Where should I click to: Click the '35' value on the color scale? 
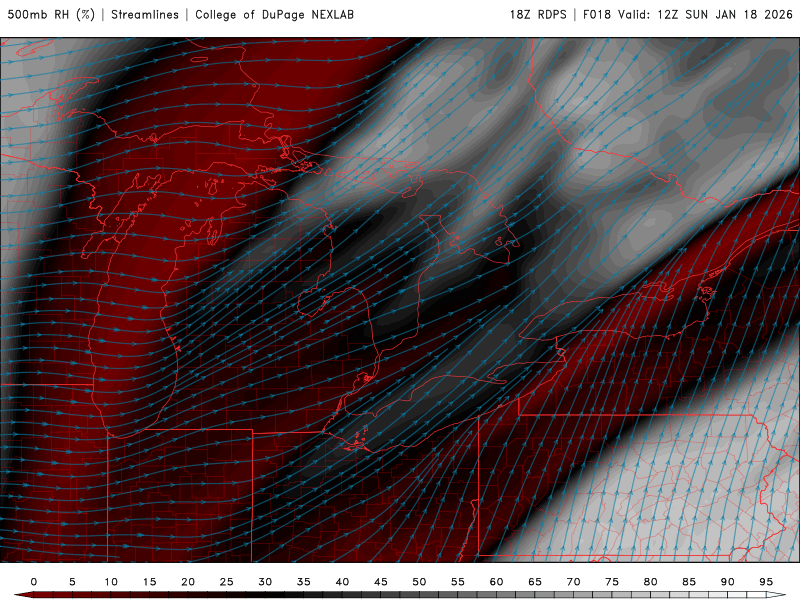point(304,582)
